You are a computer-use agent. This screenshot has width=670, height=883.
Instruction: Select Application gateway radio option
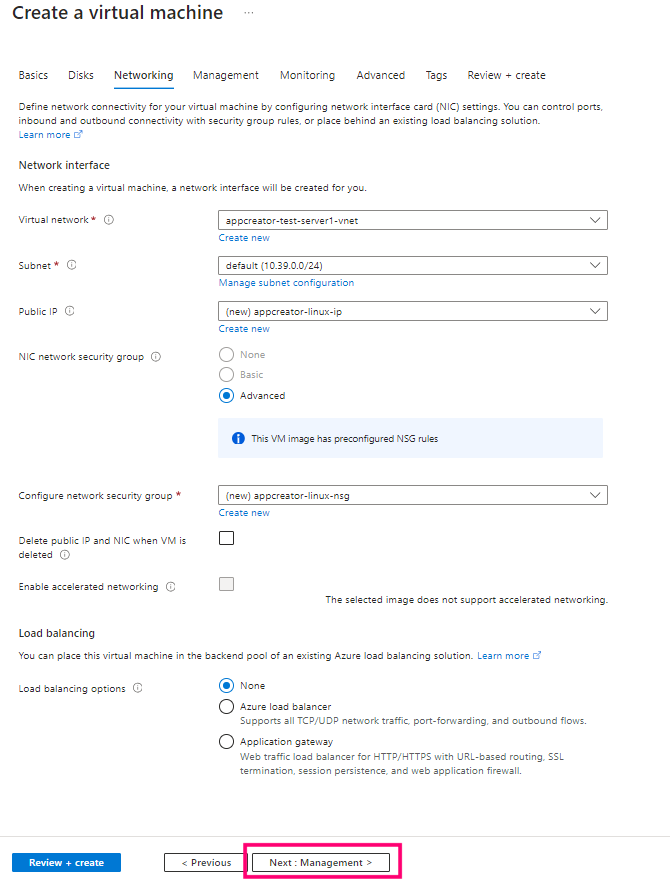coord(226,742)
